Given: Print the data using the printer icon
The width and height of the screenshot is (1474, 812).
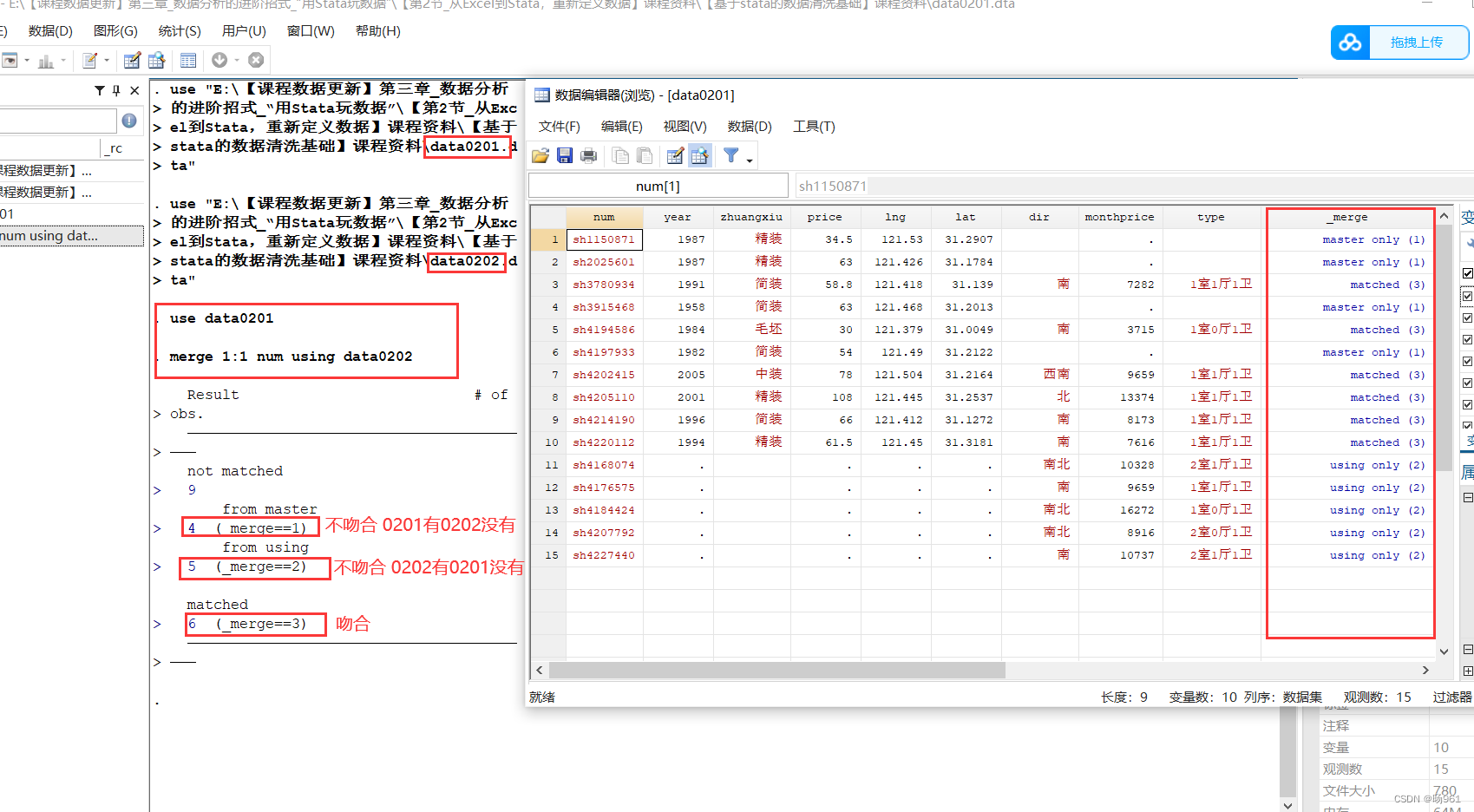Looking at the screenshot, I should coord(589,155).
